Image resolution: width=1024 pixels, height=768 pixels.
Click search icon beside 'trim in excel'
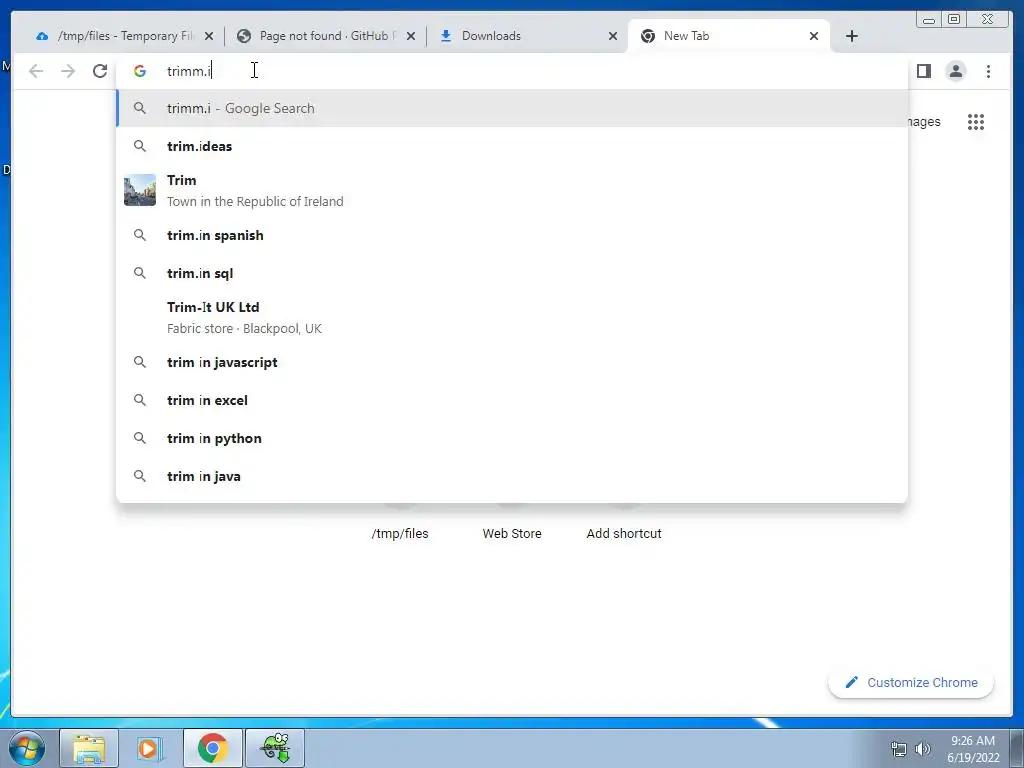coord(140,400)
